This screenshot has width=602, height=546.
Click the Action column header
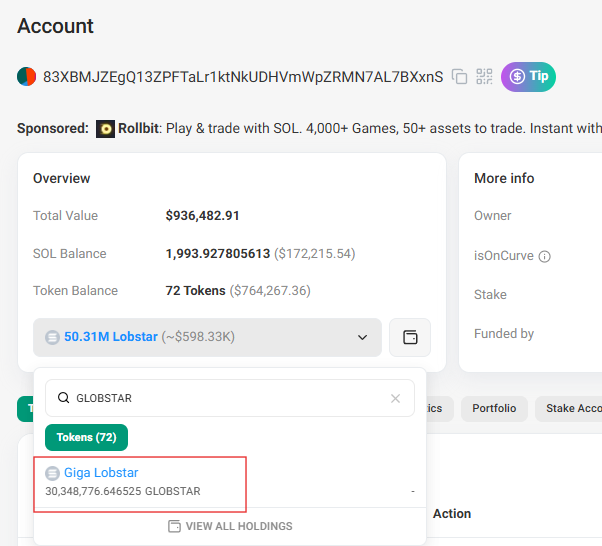tap(452, 514)
